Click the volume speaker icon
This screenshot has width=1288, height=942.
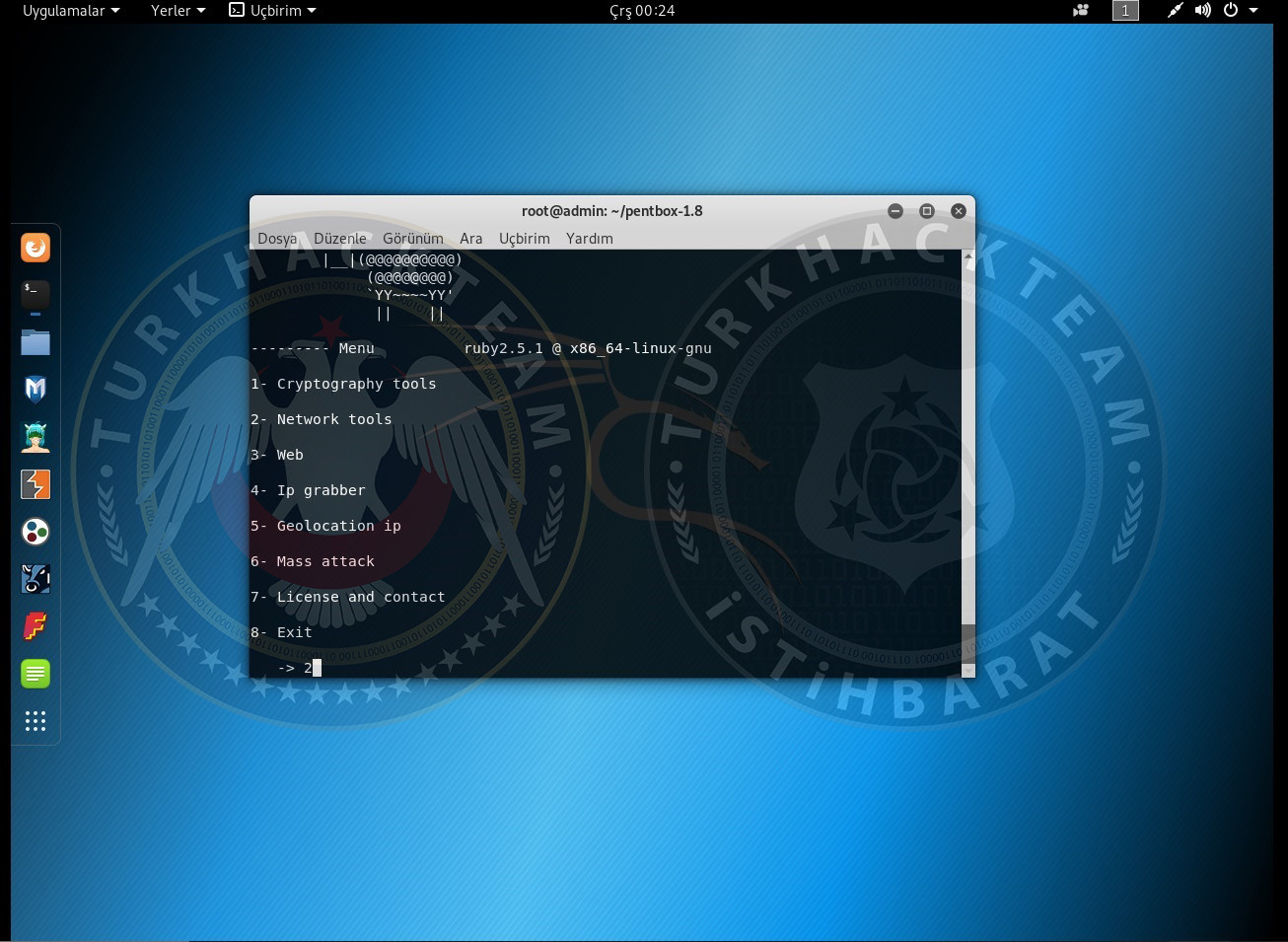pos(1202,11)
